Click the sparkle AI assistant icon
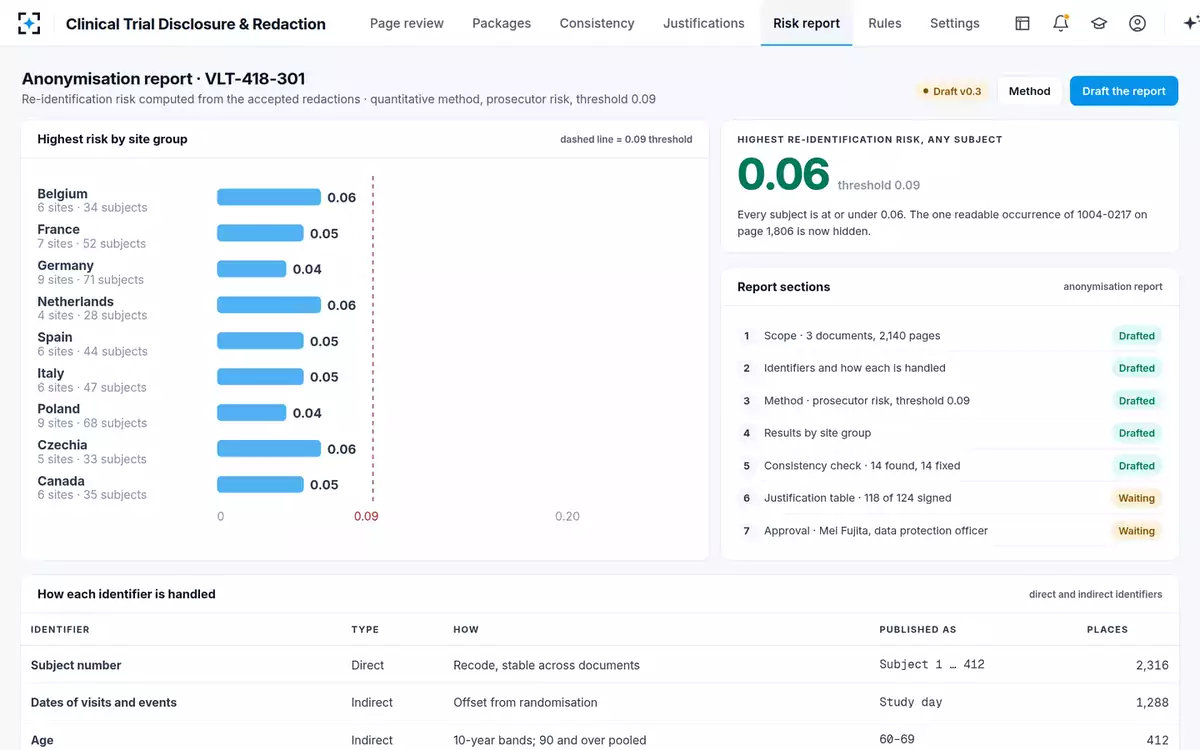Screen dimensions: 1200x750 coord(1190,23)
